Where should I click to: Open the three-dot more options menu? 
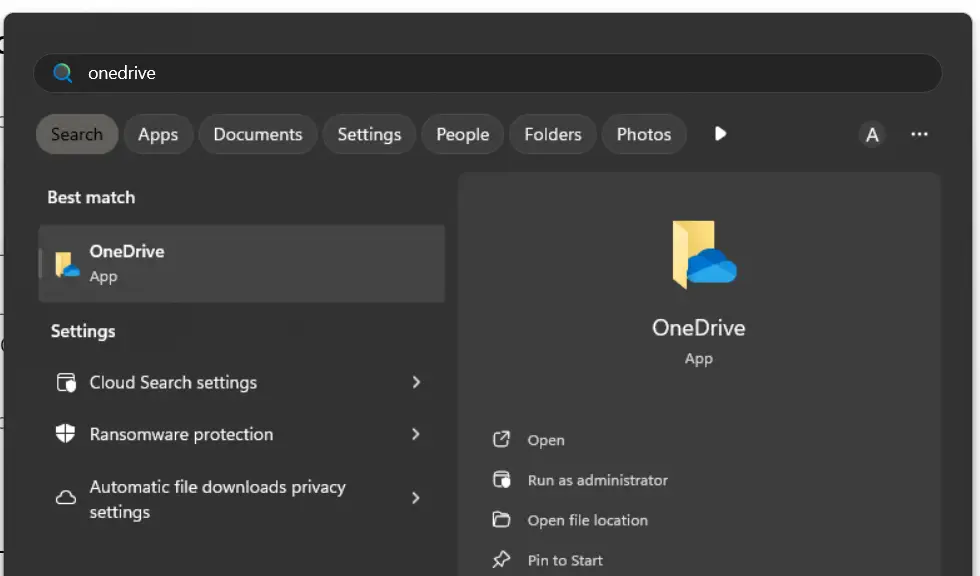pyautogui.click(x=919, y=135)
